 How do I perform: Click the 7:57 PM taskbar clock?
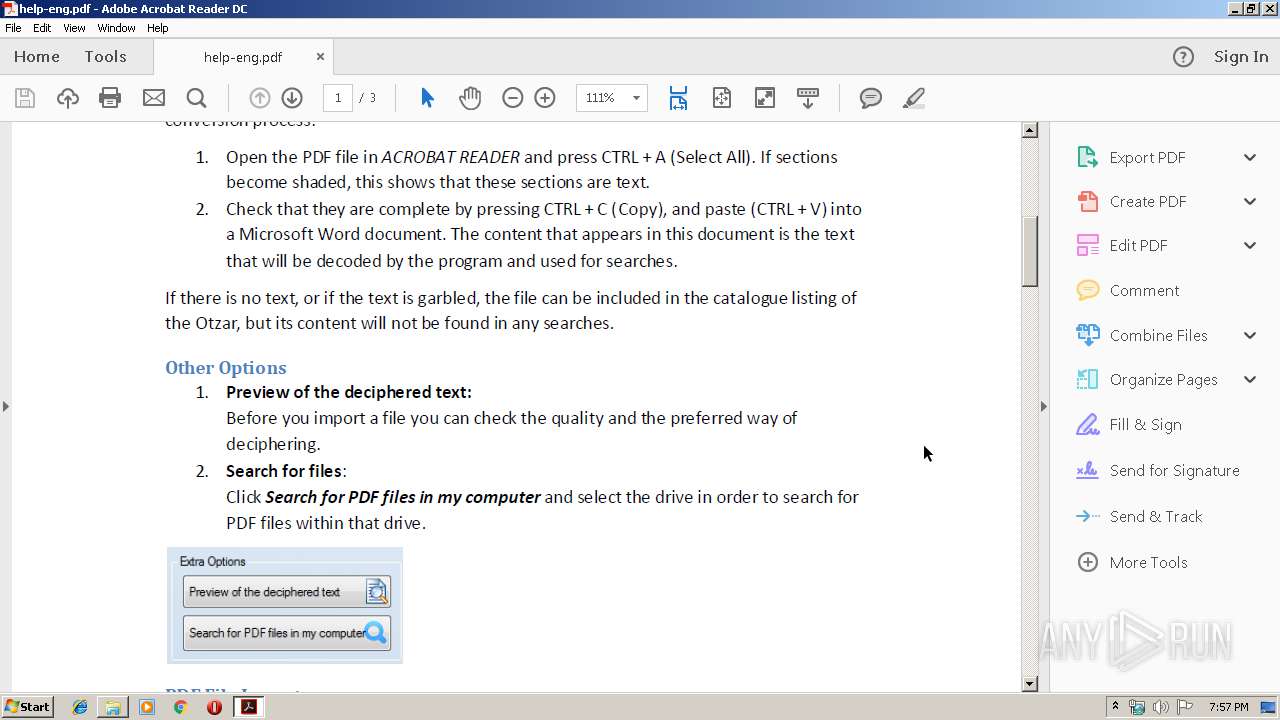1229,707
